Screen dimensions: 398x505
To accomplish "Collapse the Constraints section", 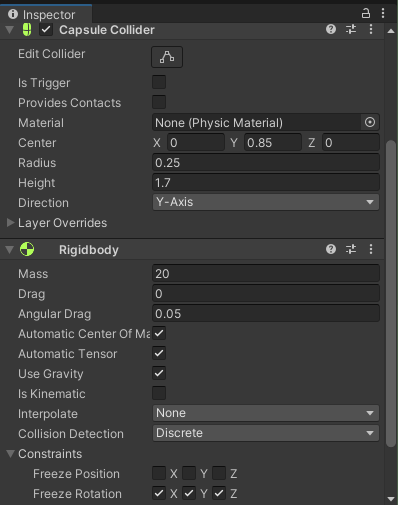I will pyautogui.click(x=10, y=454).
